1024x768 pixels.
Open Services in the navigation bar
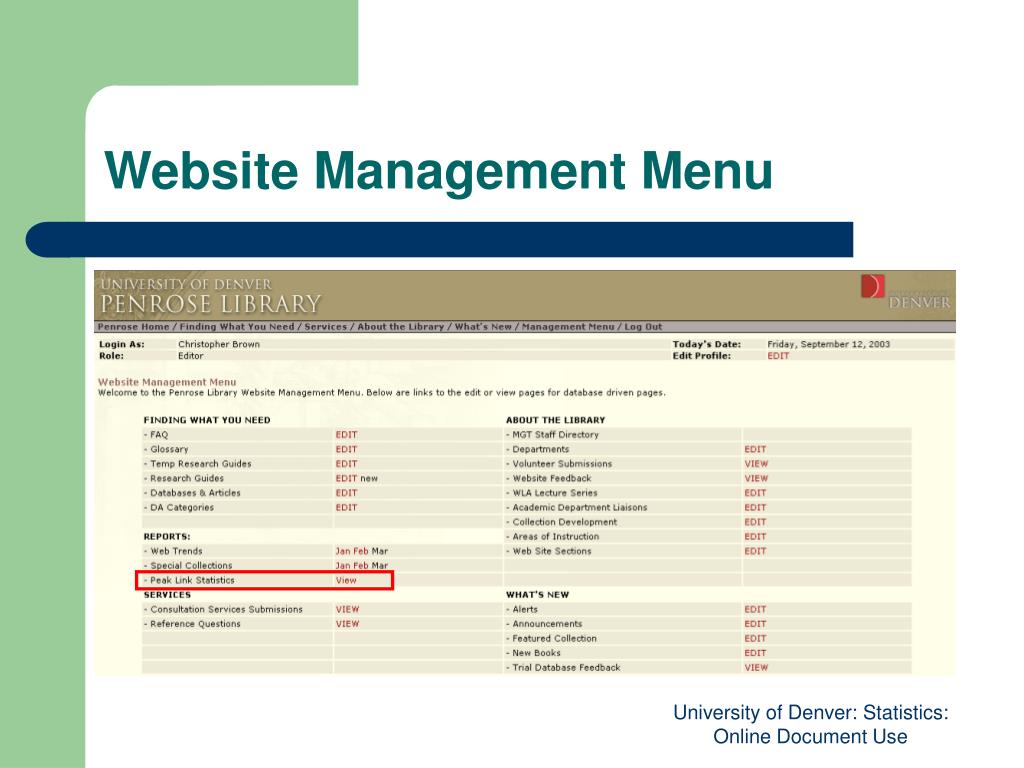tap(325, 327)
